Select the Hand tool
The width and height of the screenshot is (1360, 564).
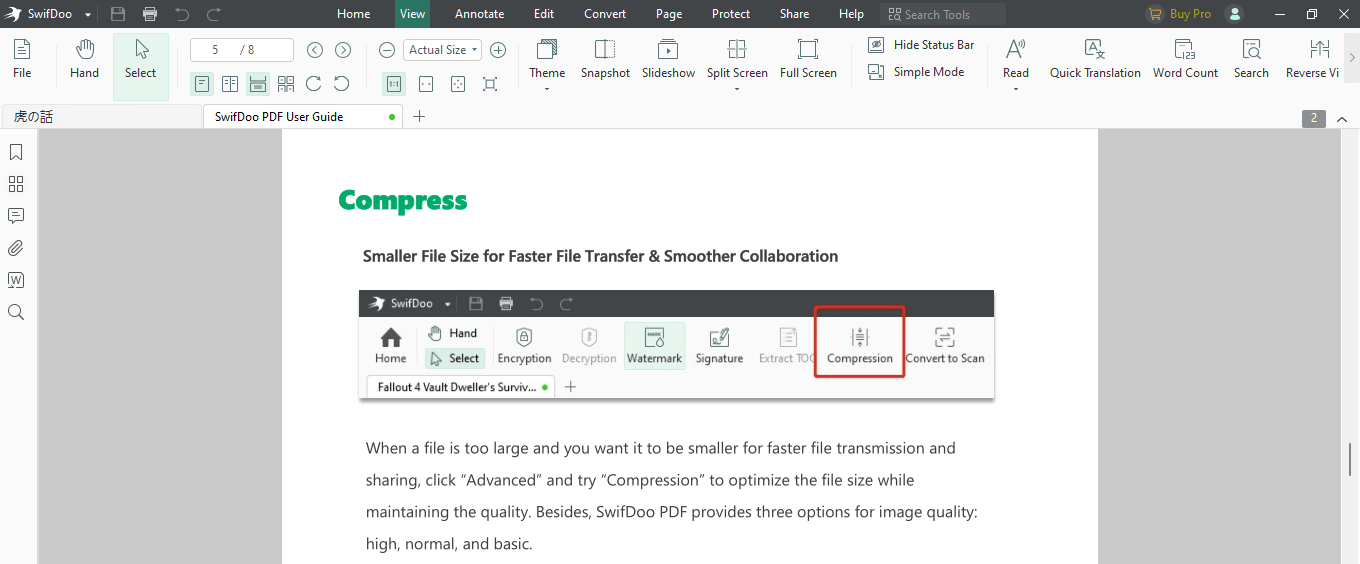click(84, 60)
